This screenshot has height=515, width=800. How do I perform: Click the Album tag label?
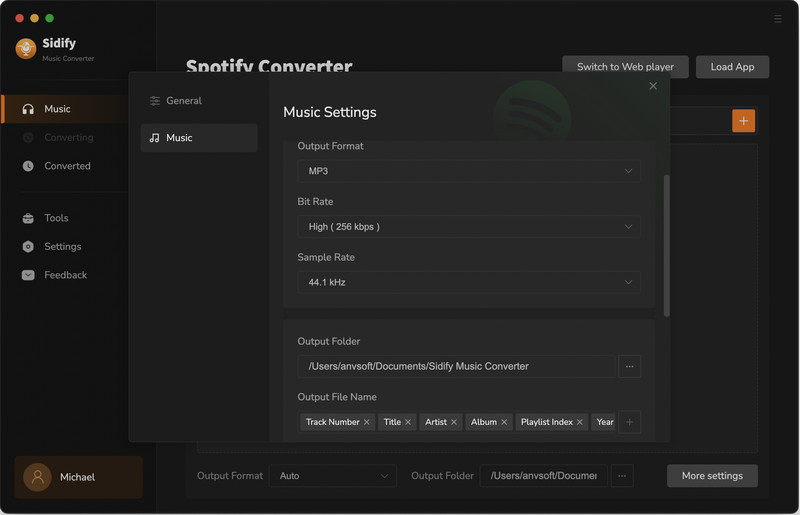coord(484,422)
